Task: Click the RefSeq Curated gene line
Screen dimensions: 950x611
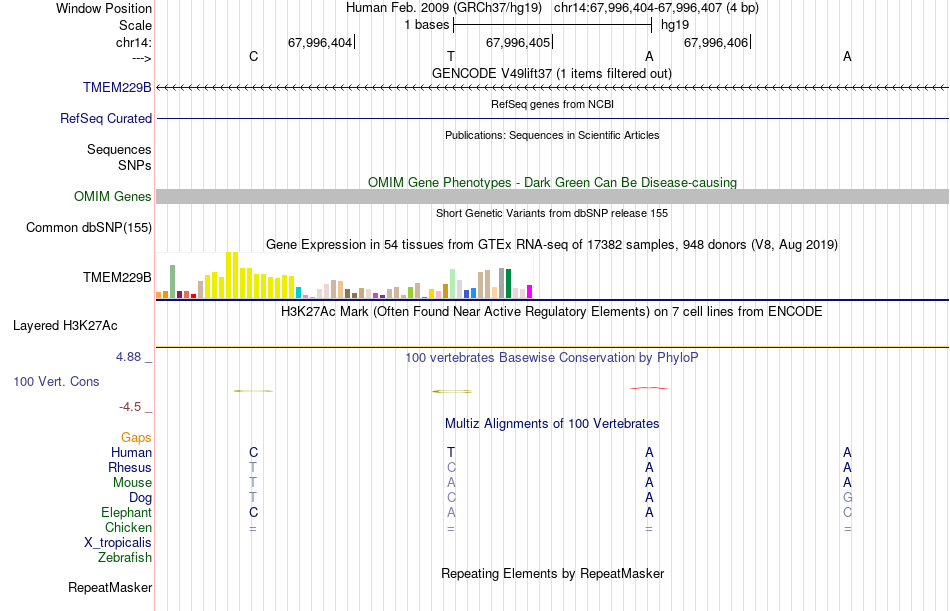Action: (553, 118)
